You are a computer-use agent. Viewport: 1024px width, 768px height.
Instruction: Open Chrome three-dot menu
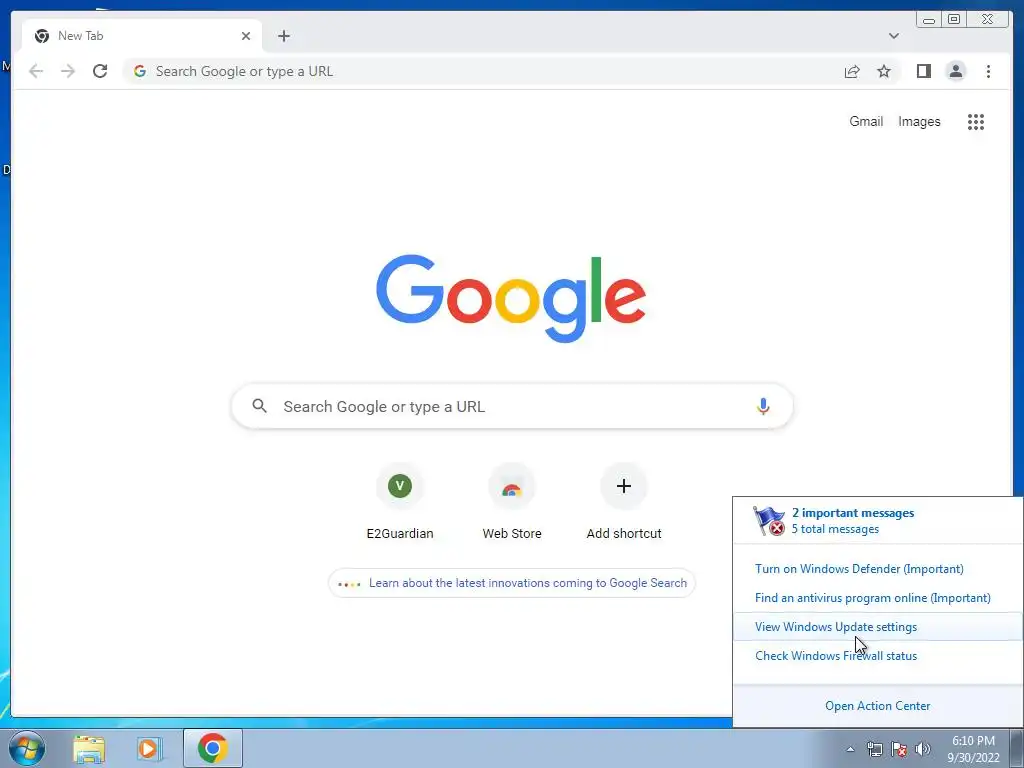(x=988, y=71)
